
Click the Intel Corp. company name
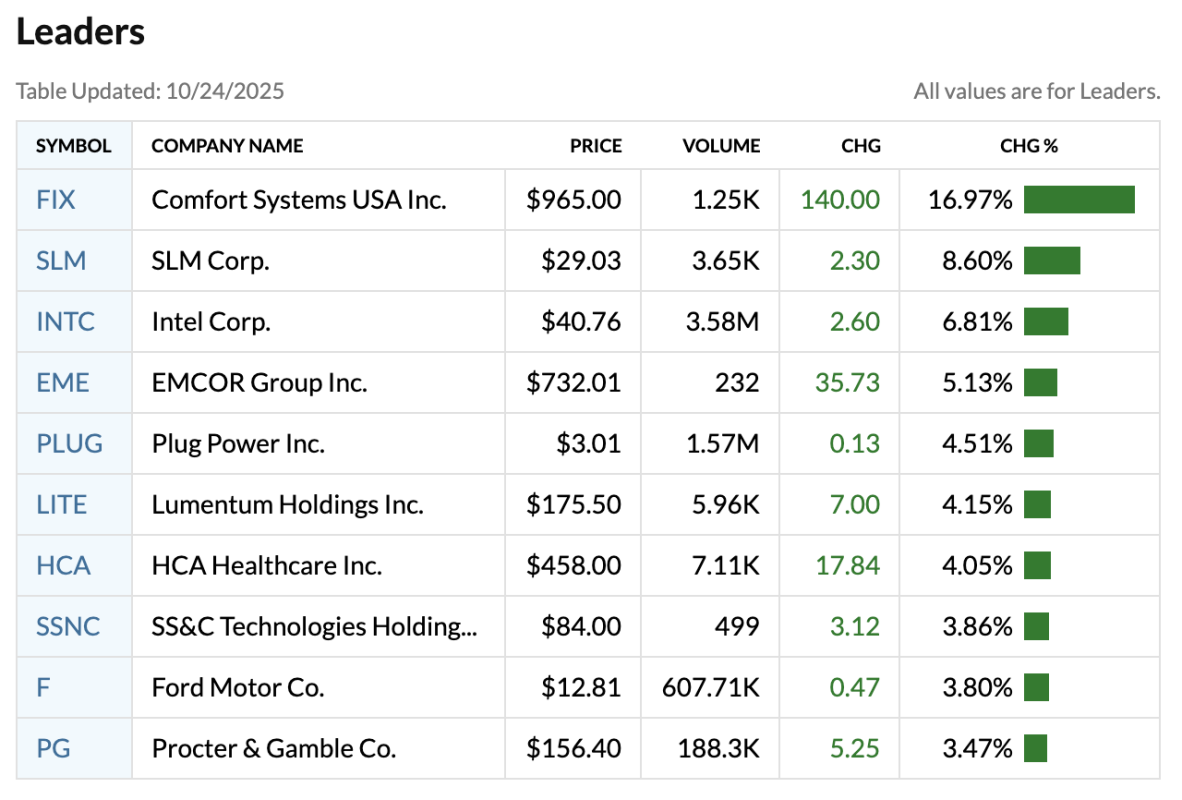[x=211, y=322]
